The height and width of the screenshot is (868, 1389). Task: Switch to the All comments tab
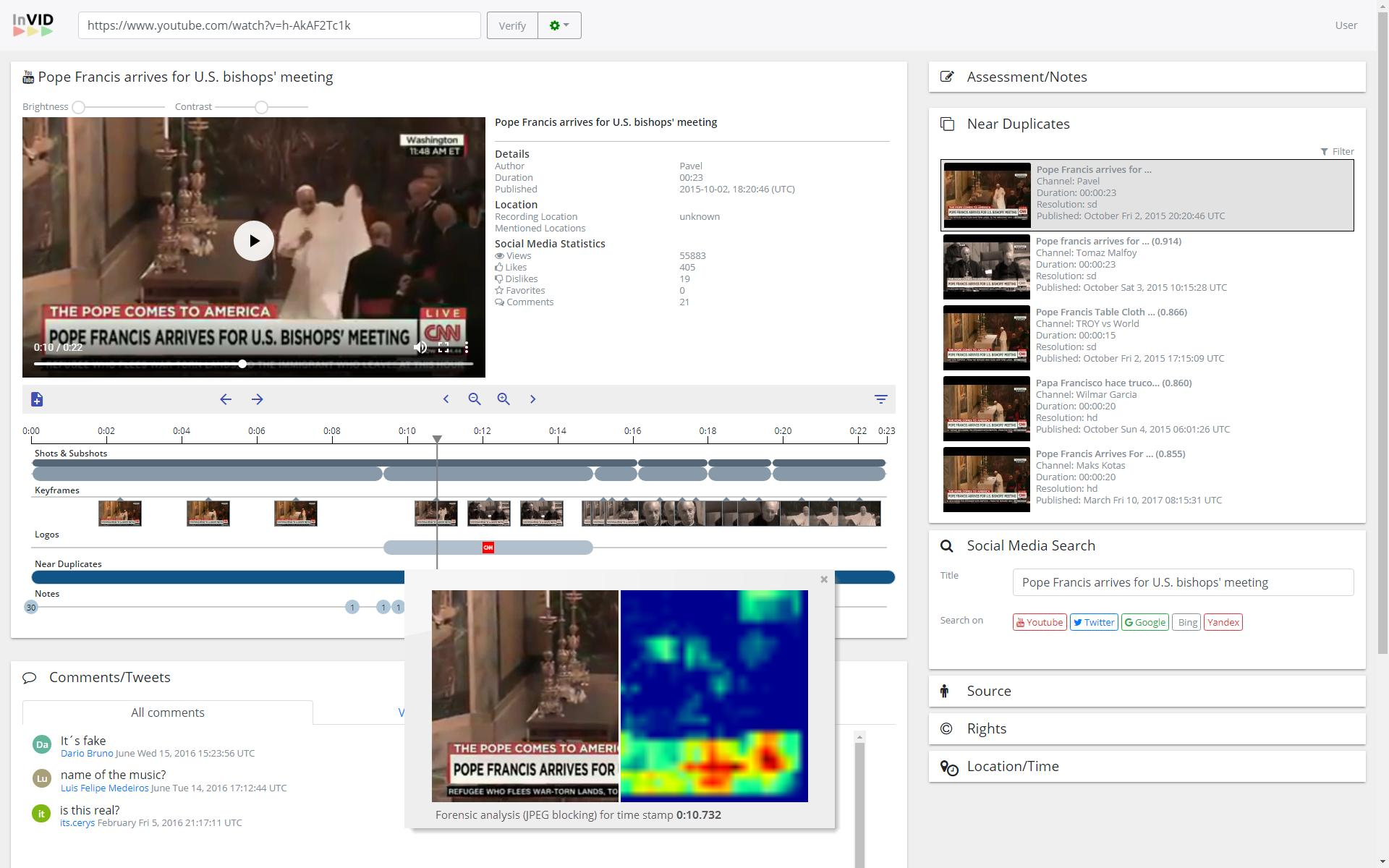click(168, 712)
